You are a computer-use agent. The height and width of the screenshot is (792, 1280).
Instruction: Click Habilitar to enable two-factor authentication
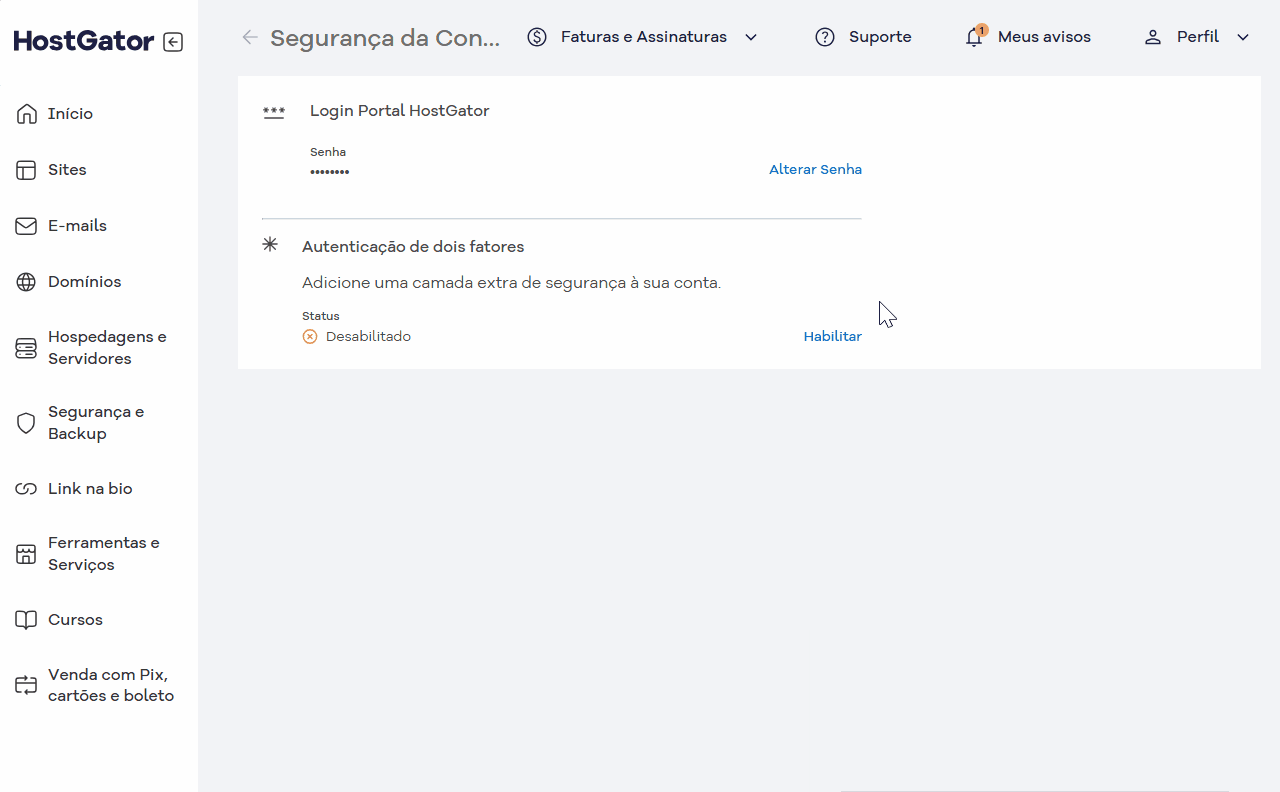pos(832,337)
